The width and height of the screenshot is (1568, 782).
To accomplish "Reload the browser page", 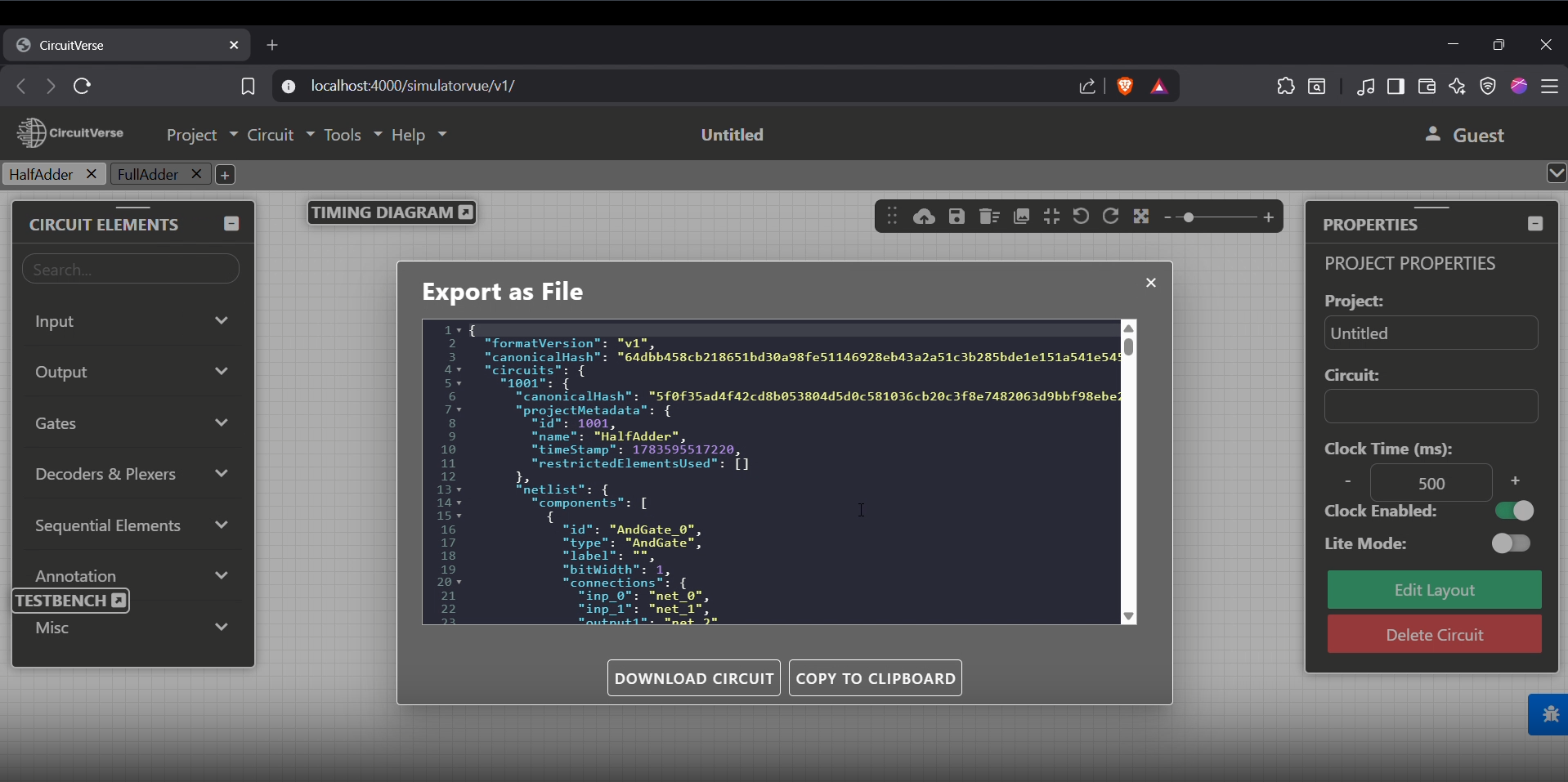I will (x=83, y=87).
